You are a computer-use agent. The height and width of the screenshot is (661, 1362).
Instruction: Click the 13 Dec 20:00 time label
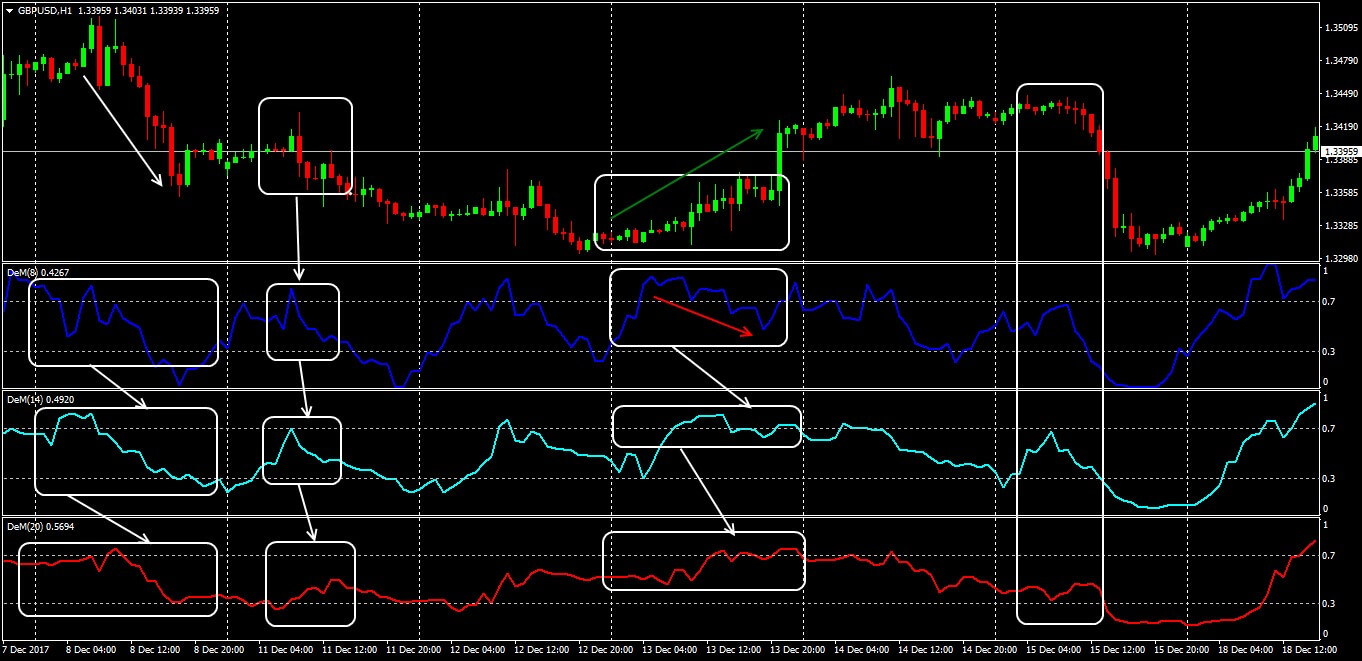(798, 650)
